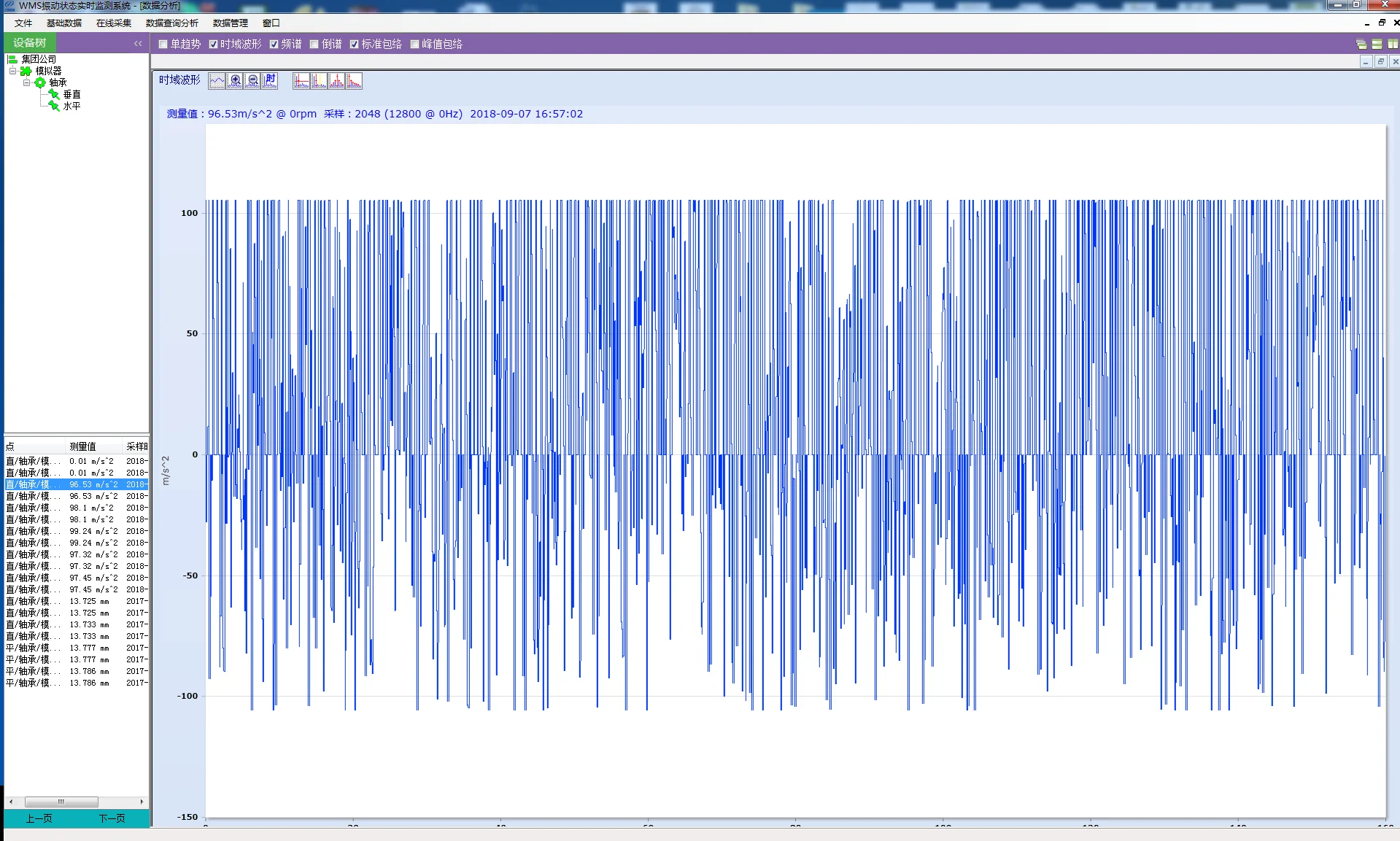The height and width of the screenshot is (841, 1400).
Task: Open the 窗口 menu
Action: coord(271,23)
